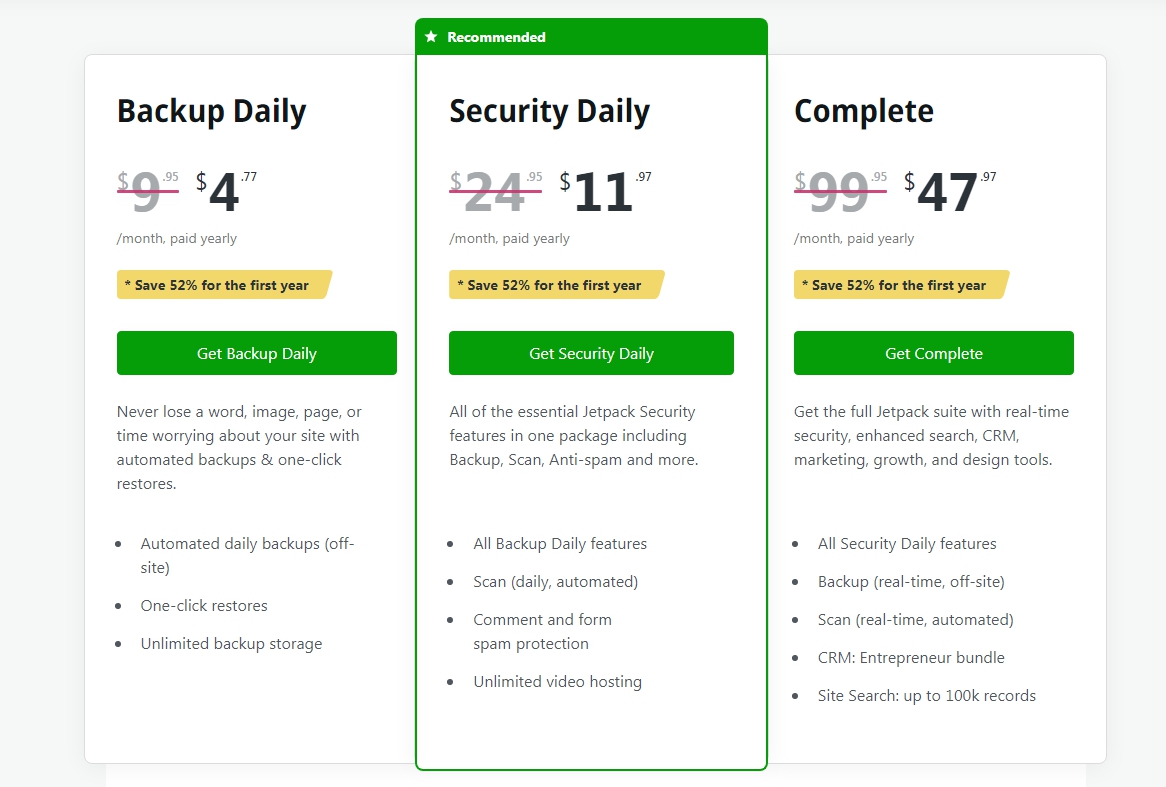Image resolution: width=1166 pixels, height=787 pixels.
Task: Click the Unlimited video hosting item
Action: [x=557, y=682]
